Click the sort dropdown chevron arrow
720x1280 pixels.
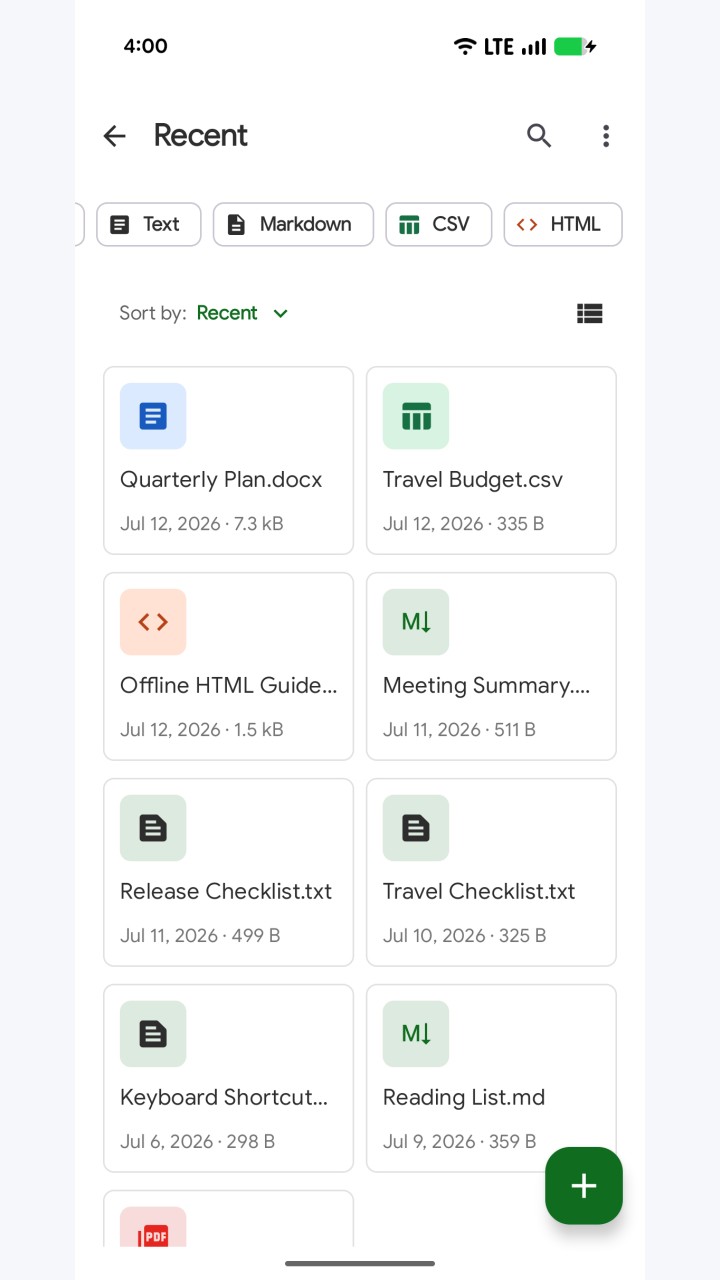(x=281, y=314)
